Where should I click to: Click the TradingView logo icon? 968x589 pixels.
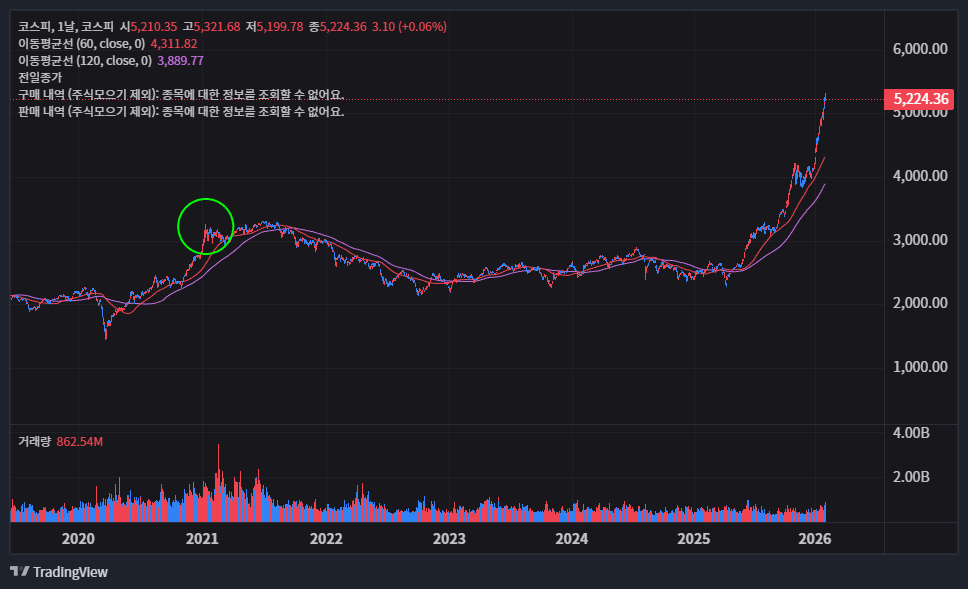tap(19, 572)
